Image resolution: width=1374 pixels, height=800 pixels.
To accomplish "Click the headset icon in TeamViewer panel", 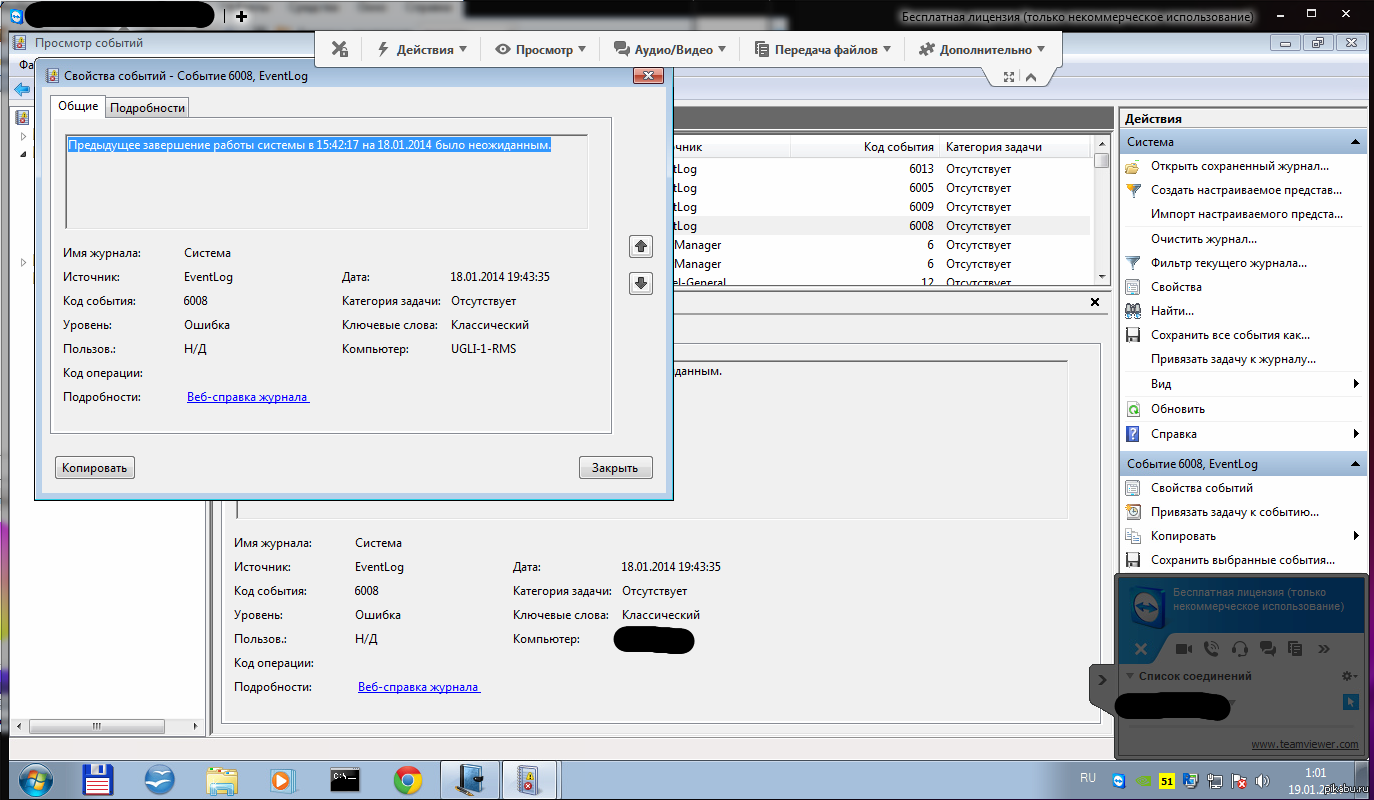I will point(1240,648).
